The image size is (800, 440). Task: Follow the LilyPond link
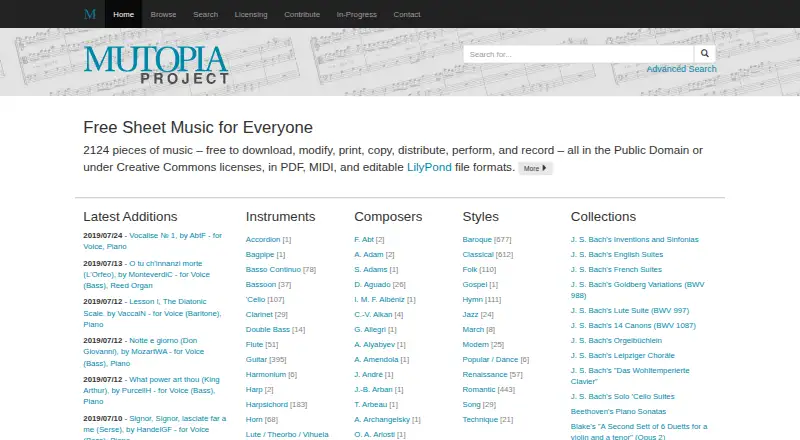click(429, 167)
